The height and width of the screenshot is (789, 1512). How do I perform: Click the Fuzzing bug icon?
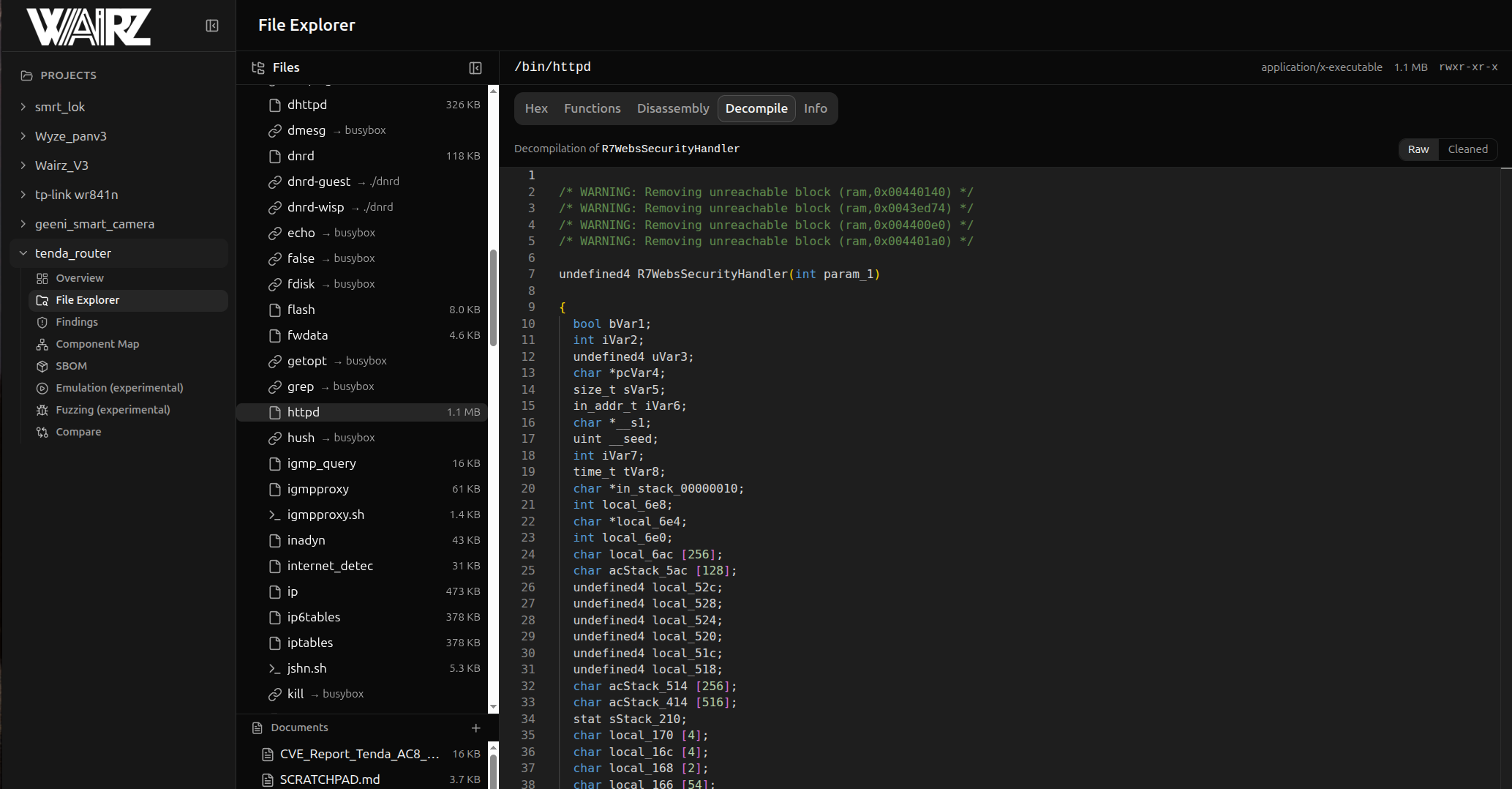42,411
